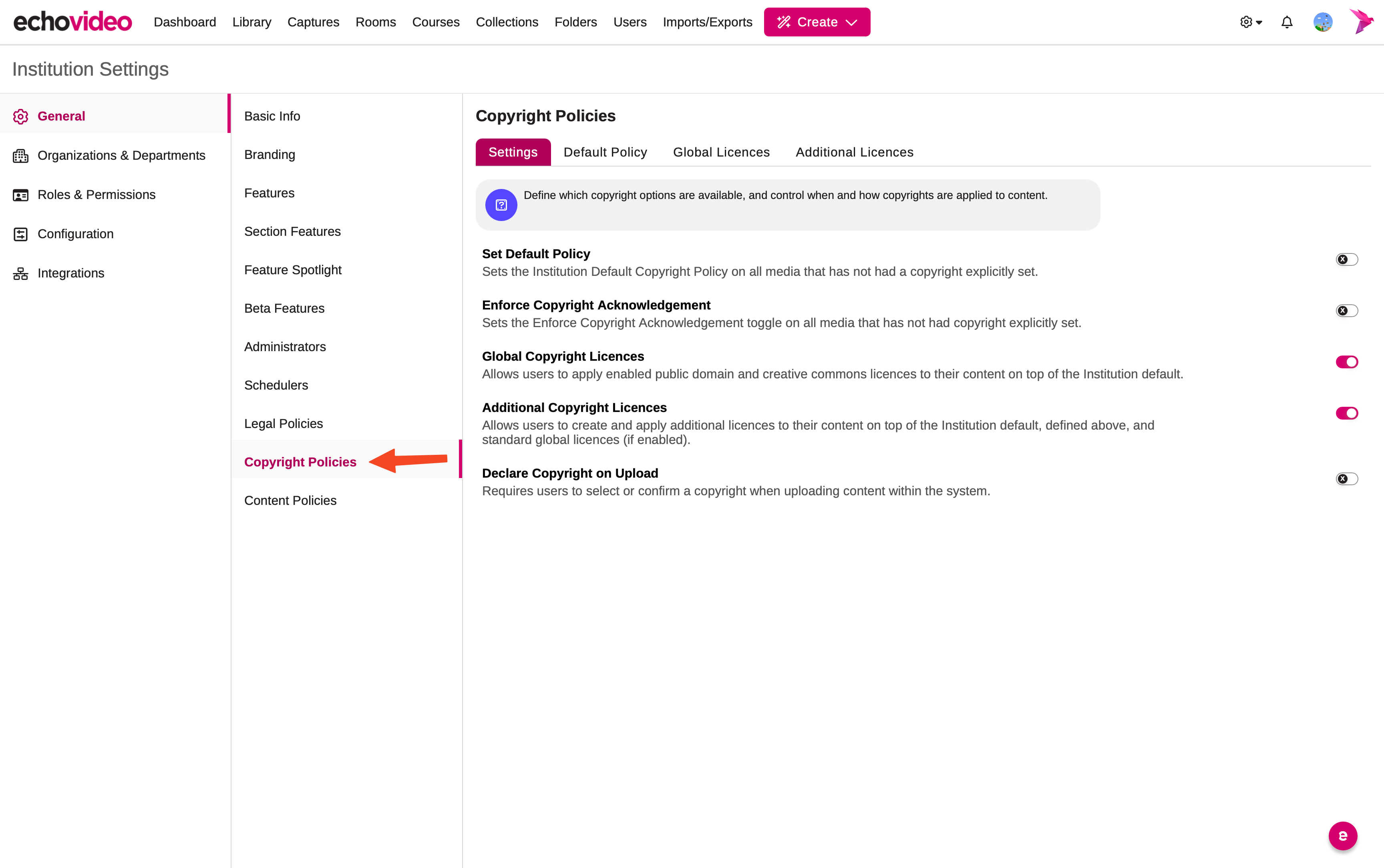Click the Roles & Permissions ID card icon
1384x868 pixels.
tap(21, 195)
